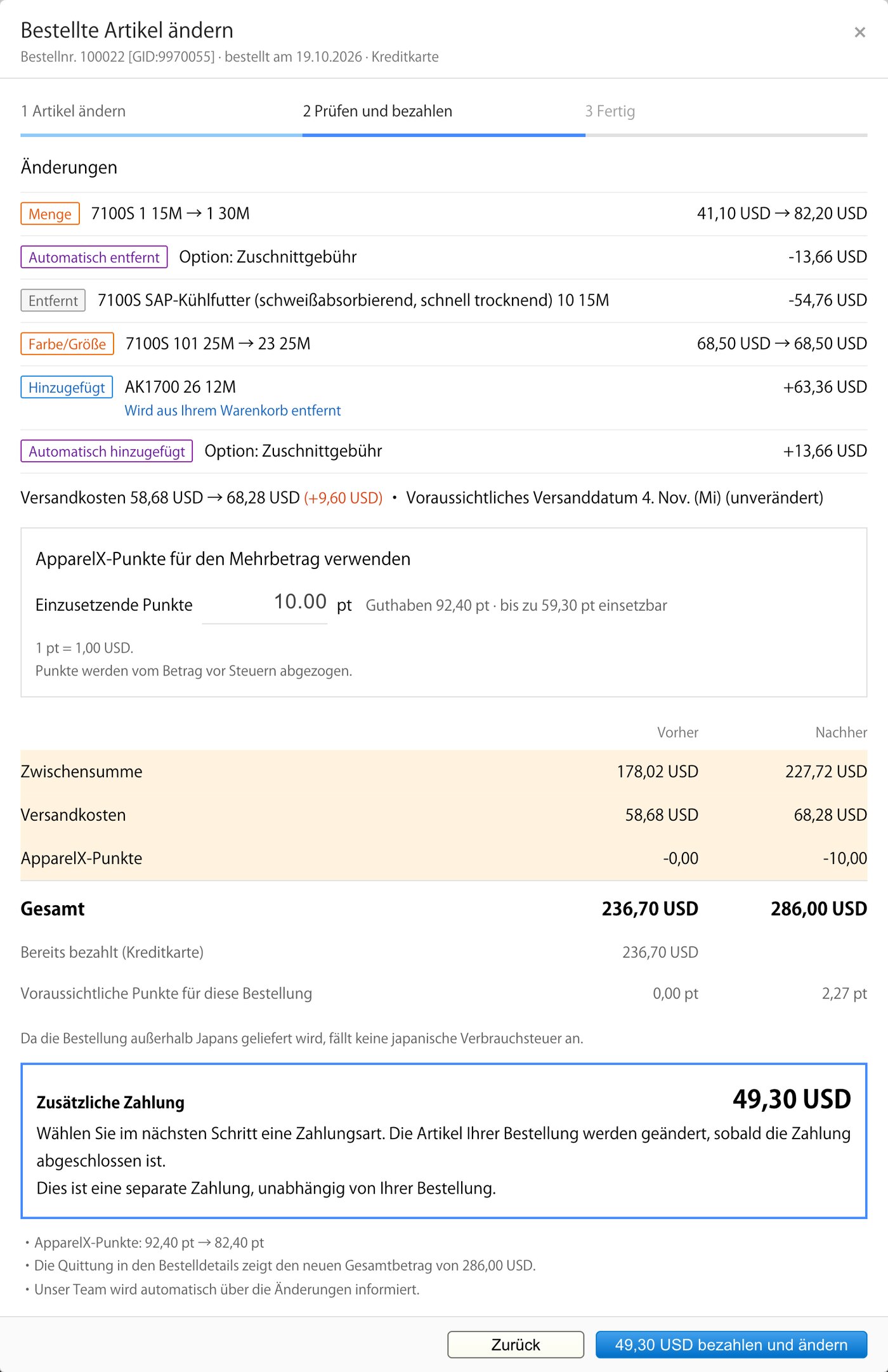The image size is (888, 1372).
Task: Close the Bestellte Artikel ändern dialog
Action: [x=859, y=32]
